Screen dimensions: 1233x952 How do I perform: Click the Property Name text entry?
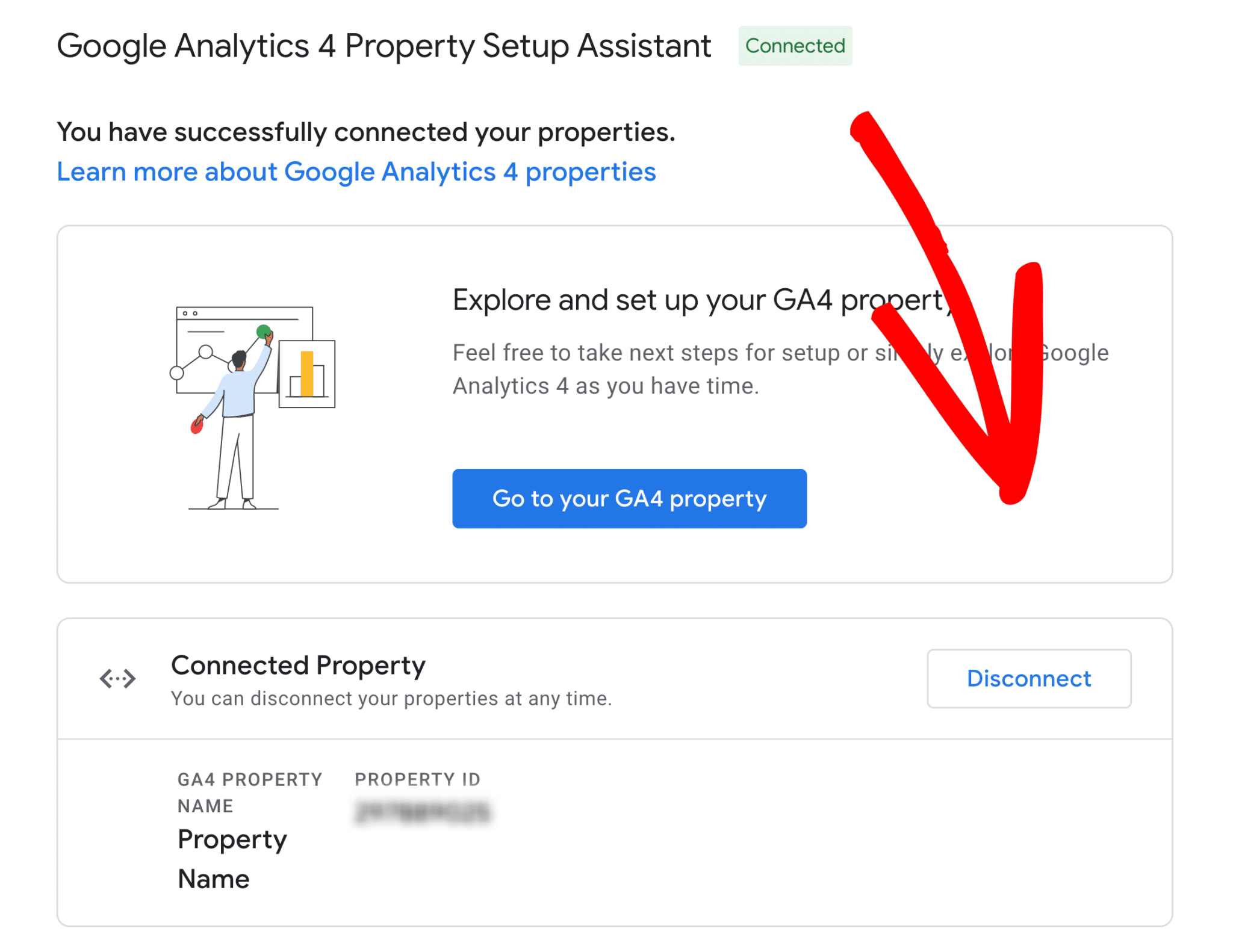(x=232, y=858)
